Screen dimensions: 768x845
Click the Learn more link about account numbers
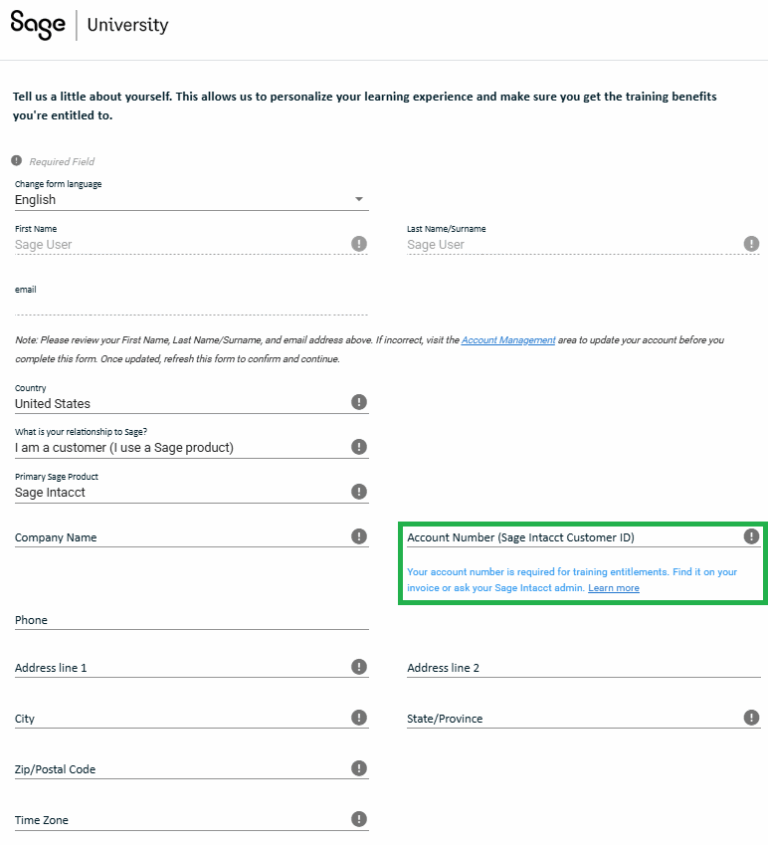pos(613,587)
